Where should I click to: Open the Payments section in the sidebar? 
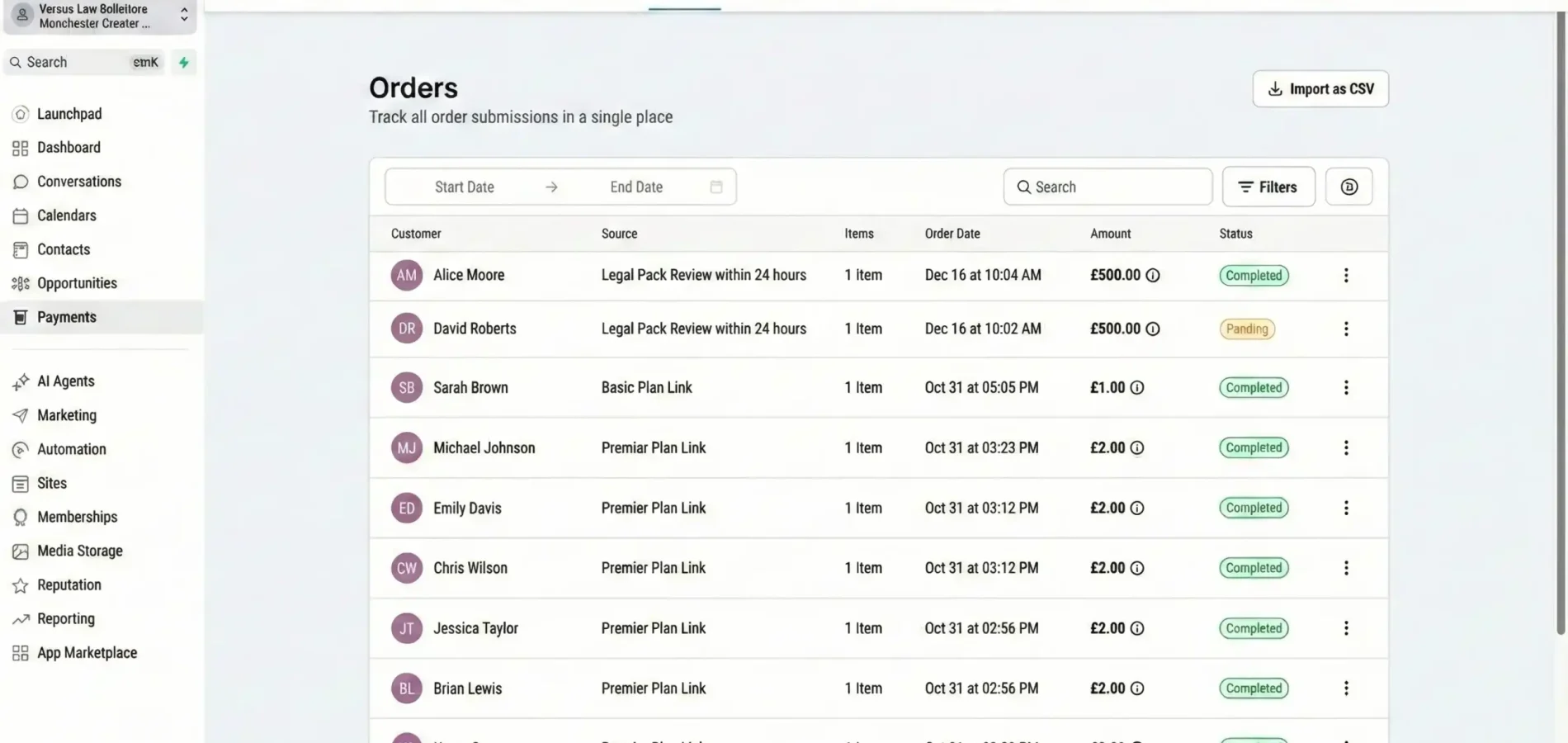click(x=66, y=316)
